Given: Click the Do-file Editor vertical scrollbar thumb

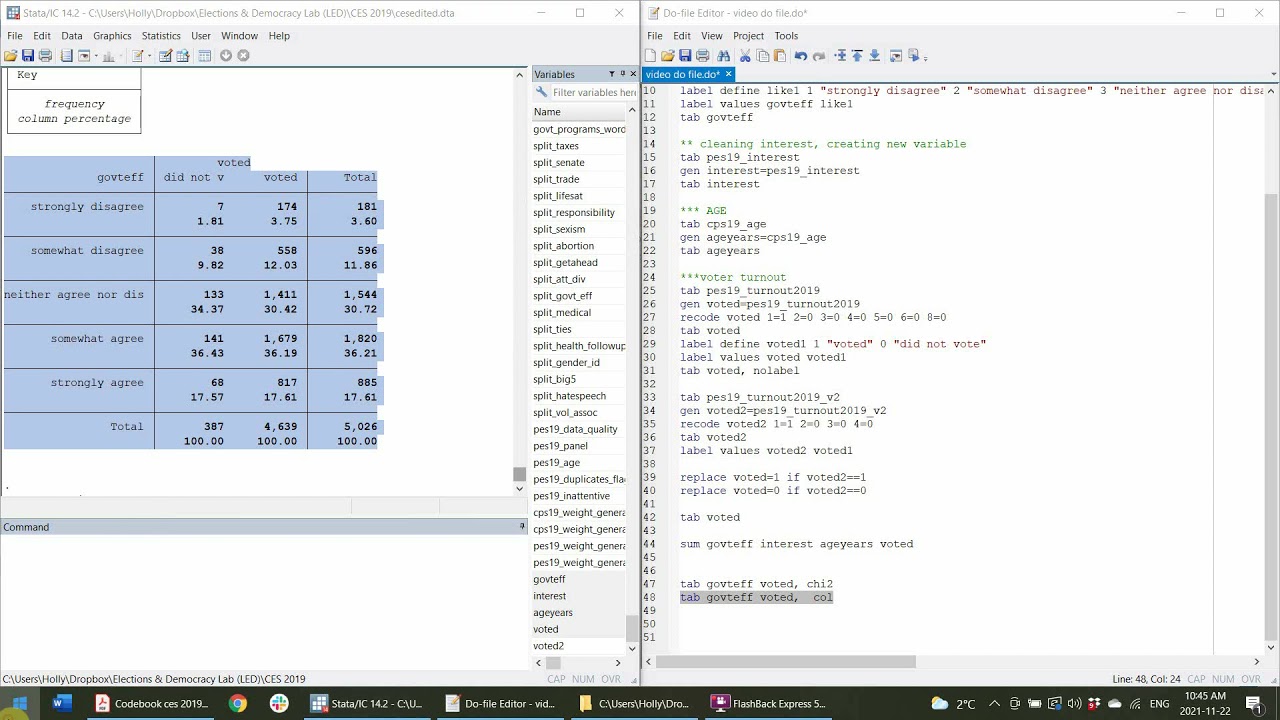Looking at the screenshot, I should [x=1271, y=415].
